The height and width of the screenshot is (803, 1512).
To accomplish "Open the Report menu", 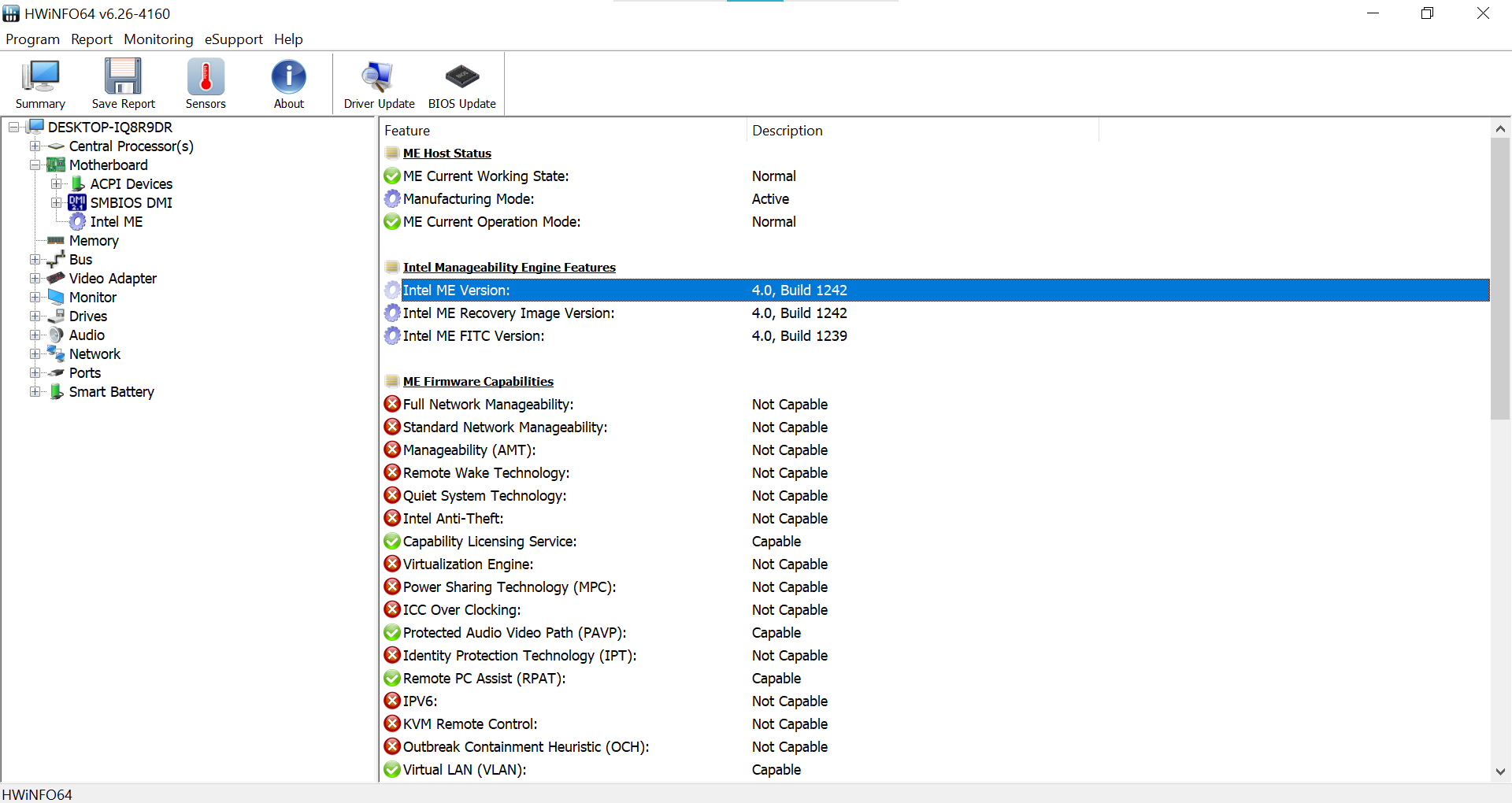I will tap(91, 39).
